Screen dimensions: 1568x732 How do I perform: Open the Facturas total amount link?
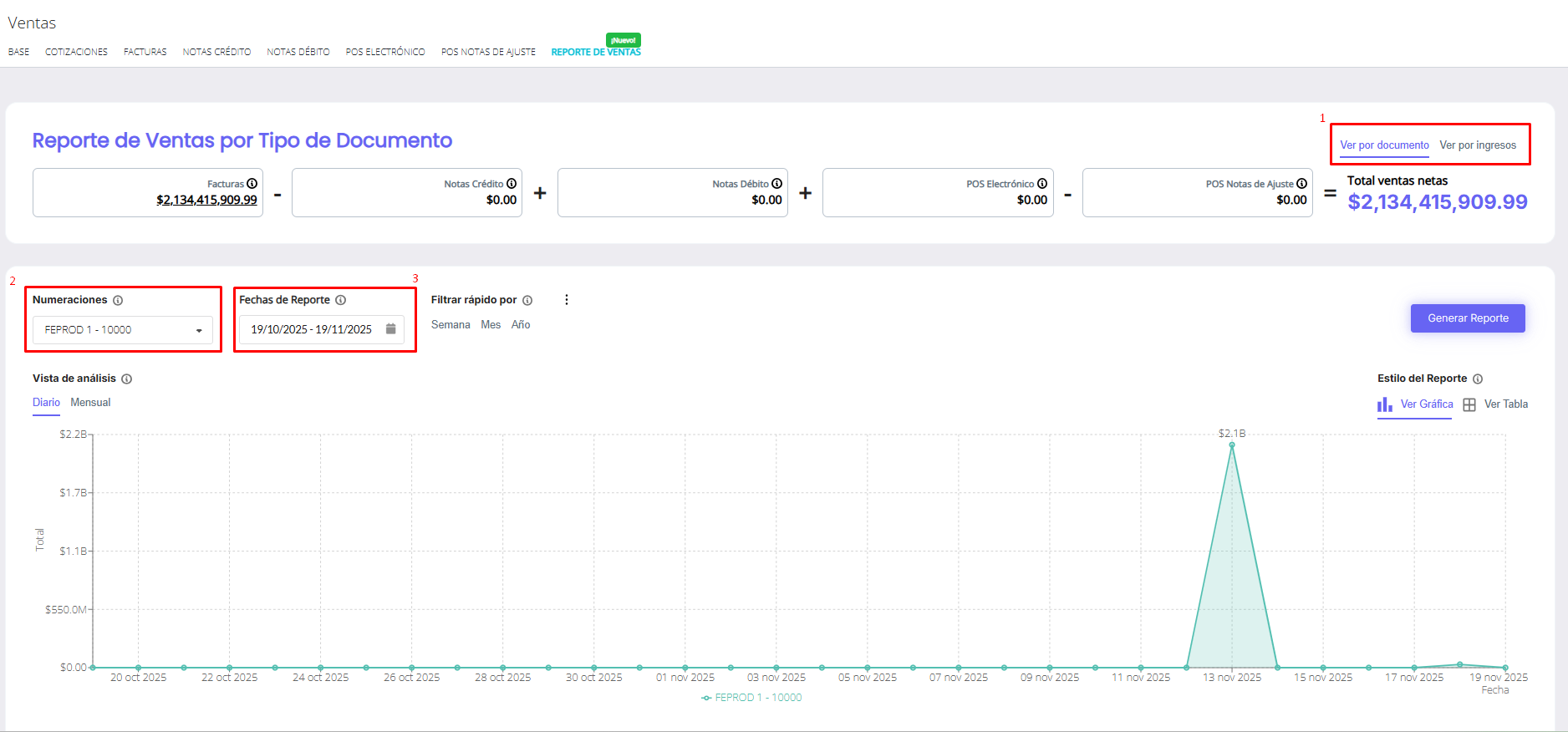pyautogui.click(x=206, y=201)
